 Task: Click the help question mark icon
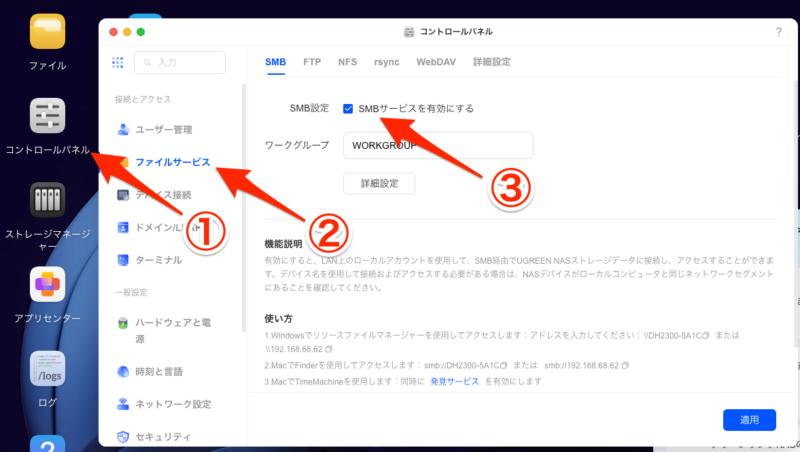778,32
